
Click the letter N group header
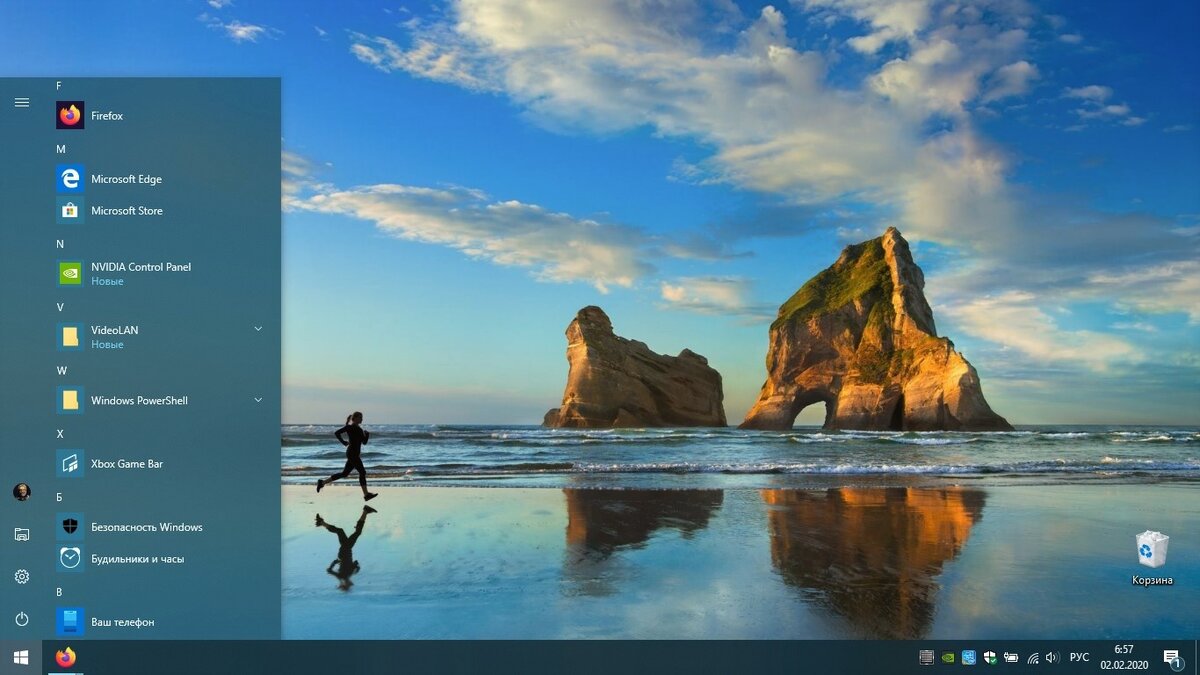[x=60, y=244]
